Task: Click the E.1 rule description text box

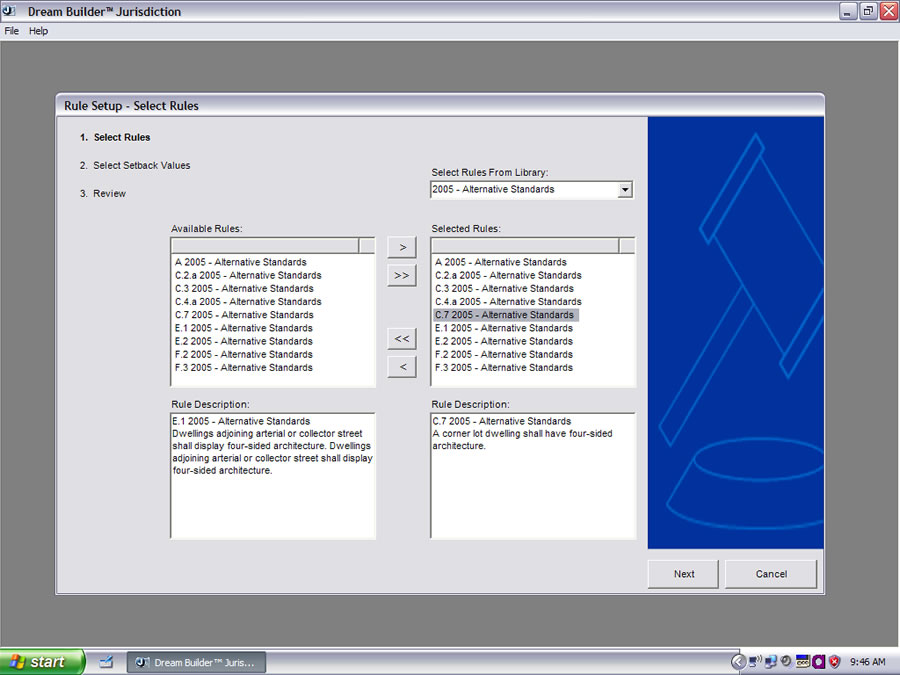Action: 273,476
